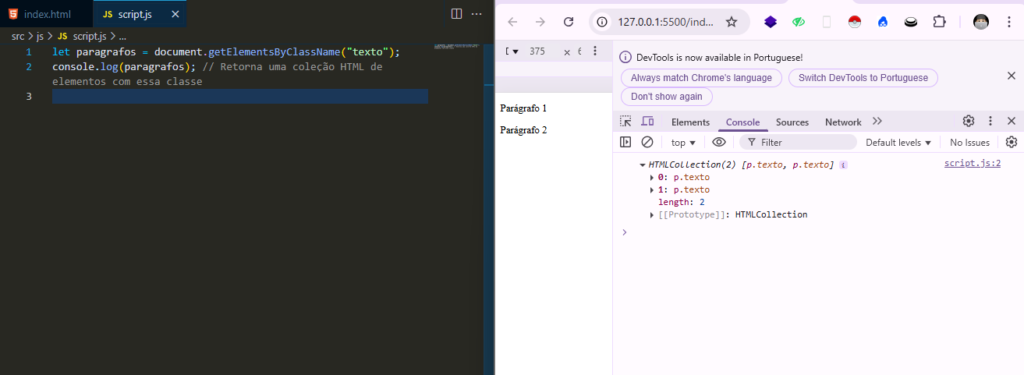Viewport: 1024px width, 375px height.
Task: Open the black disc extension icon
Action: (911, 22)
